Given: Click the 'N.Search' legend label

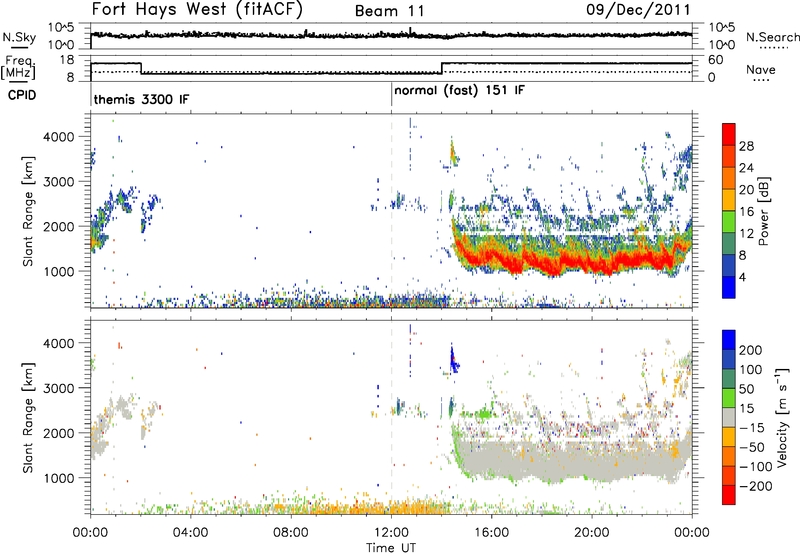Looking at the screenshot, I should point(772,37).
